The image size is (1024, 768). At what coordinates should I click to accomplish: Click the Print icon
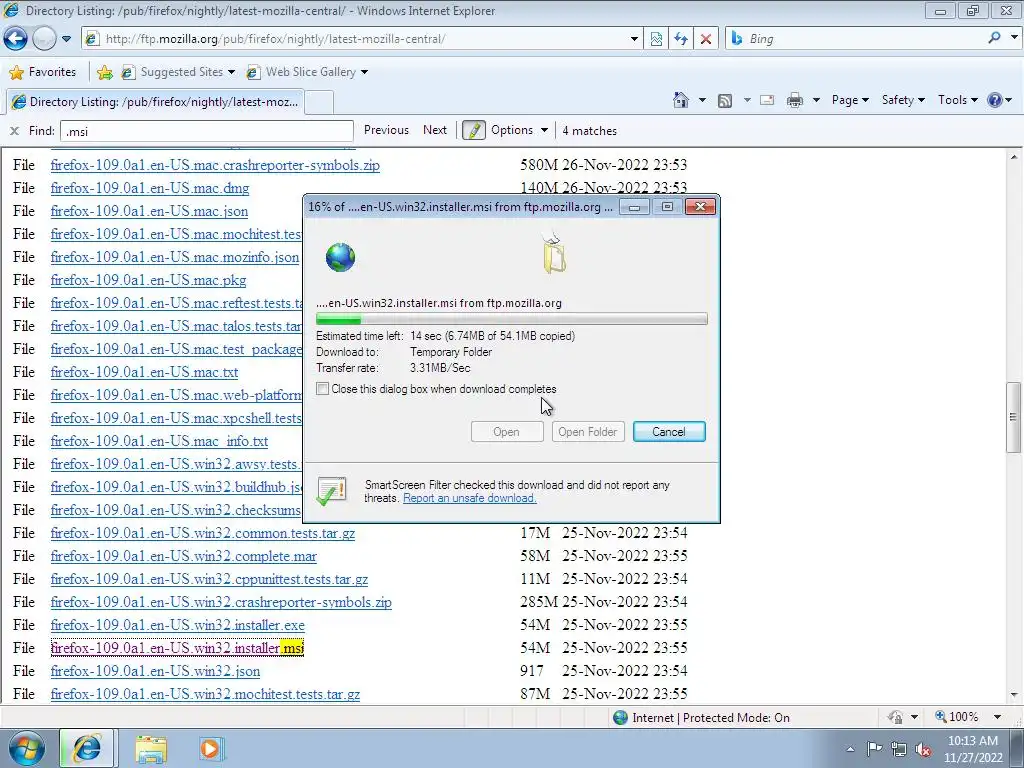[794, 100]
